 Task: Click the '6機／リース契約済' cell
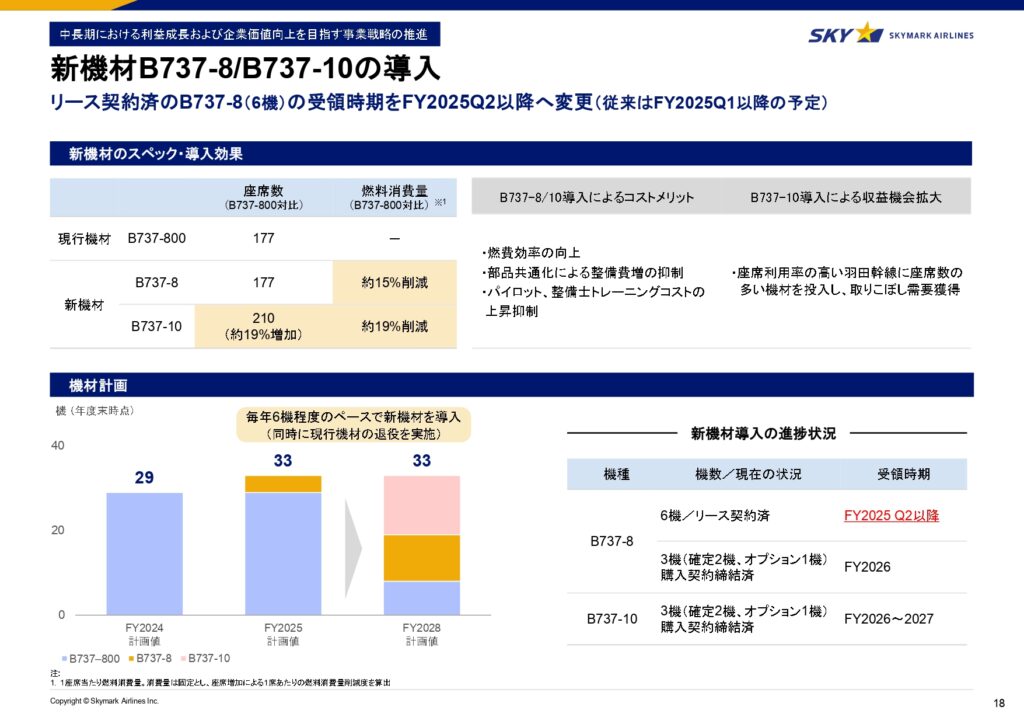(714, 516)
